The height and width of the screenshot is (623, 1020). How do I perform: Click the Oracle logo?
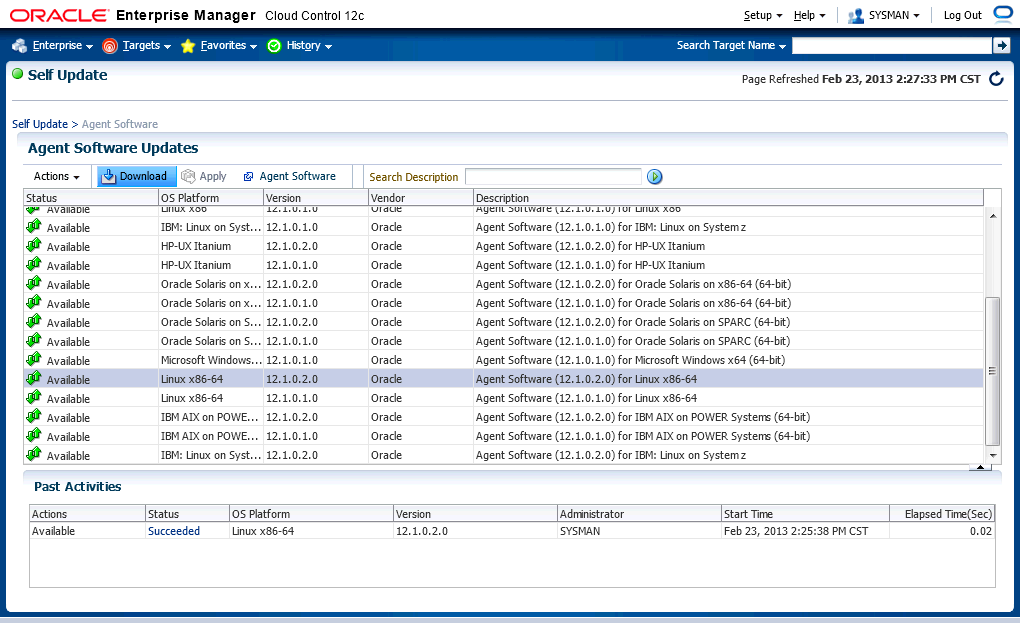(x=59, y=15)
